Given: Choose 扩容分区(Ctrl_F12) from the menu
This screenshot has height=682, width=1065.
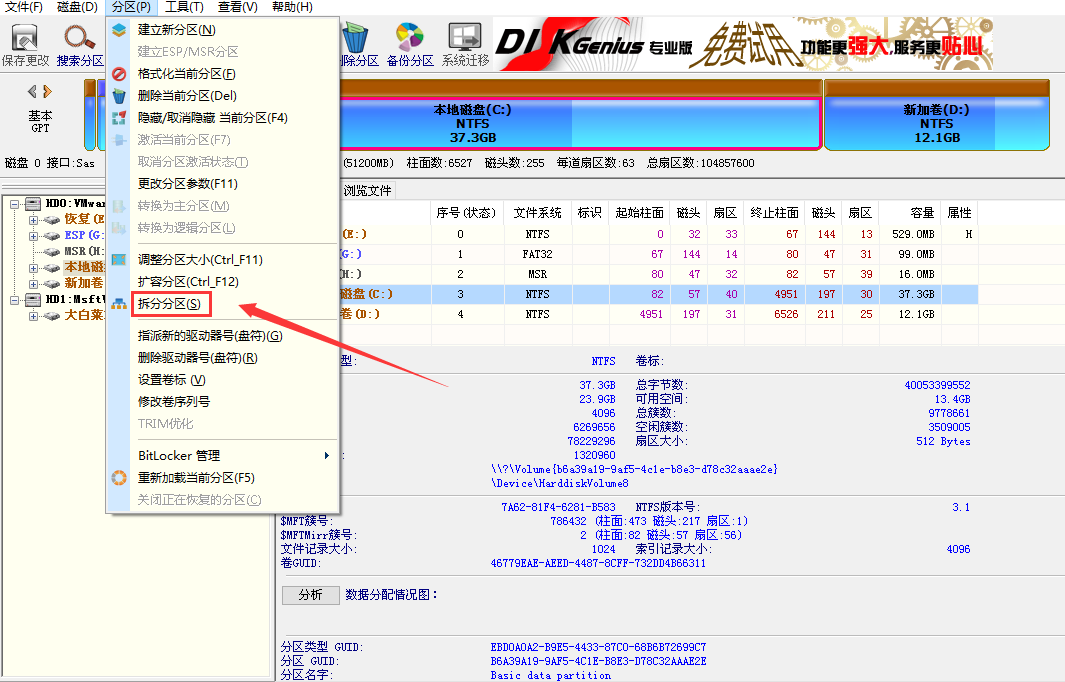Looking at the screenshot, I should point(223,282).
